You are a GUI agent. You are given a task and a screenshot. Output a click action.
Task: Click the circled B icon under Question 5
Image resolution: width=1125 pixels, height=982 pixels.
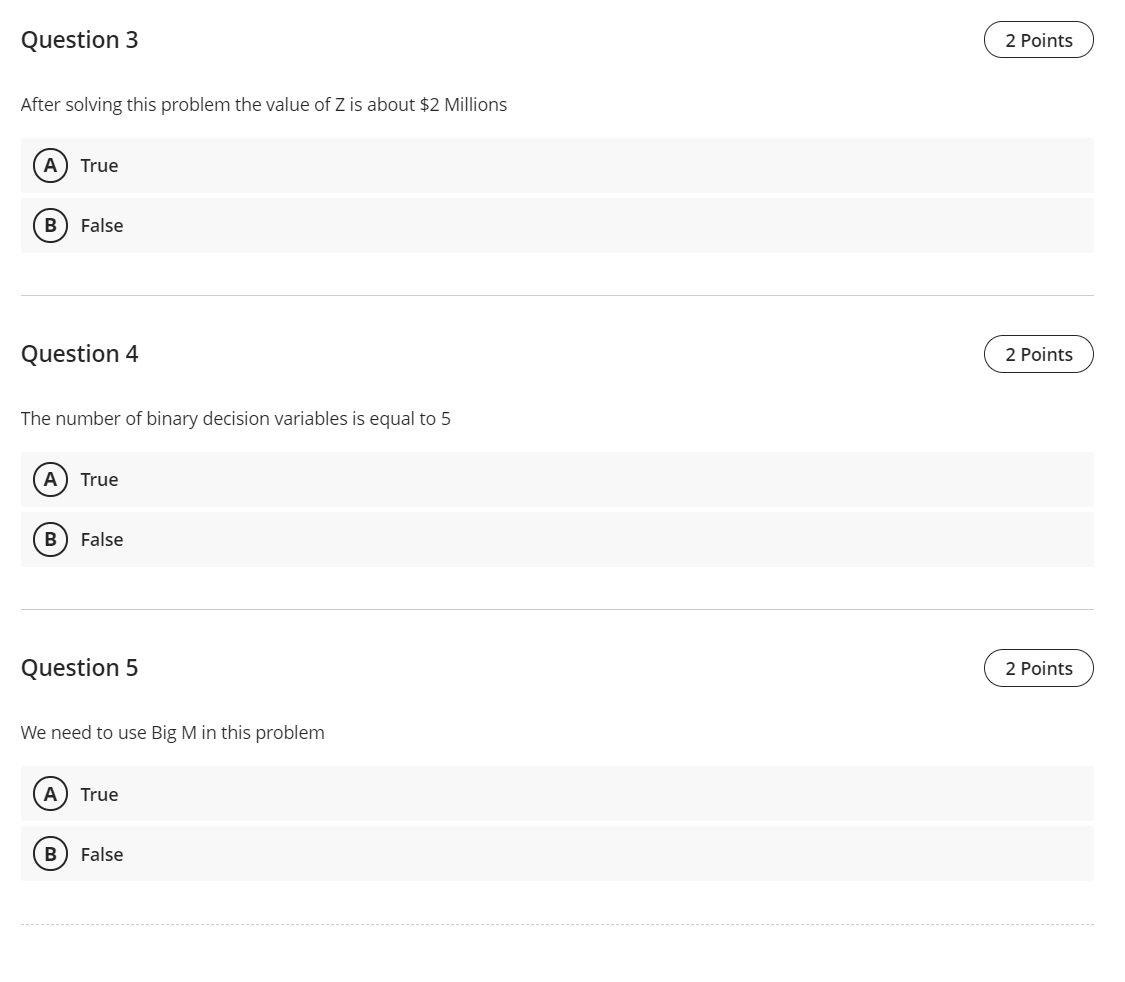(x=50, y=854)
